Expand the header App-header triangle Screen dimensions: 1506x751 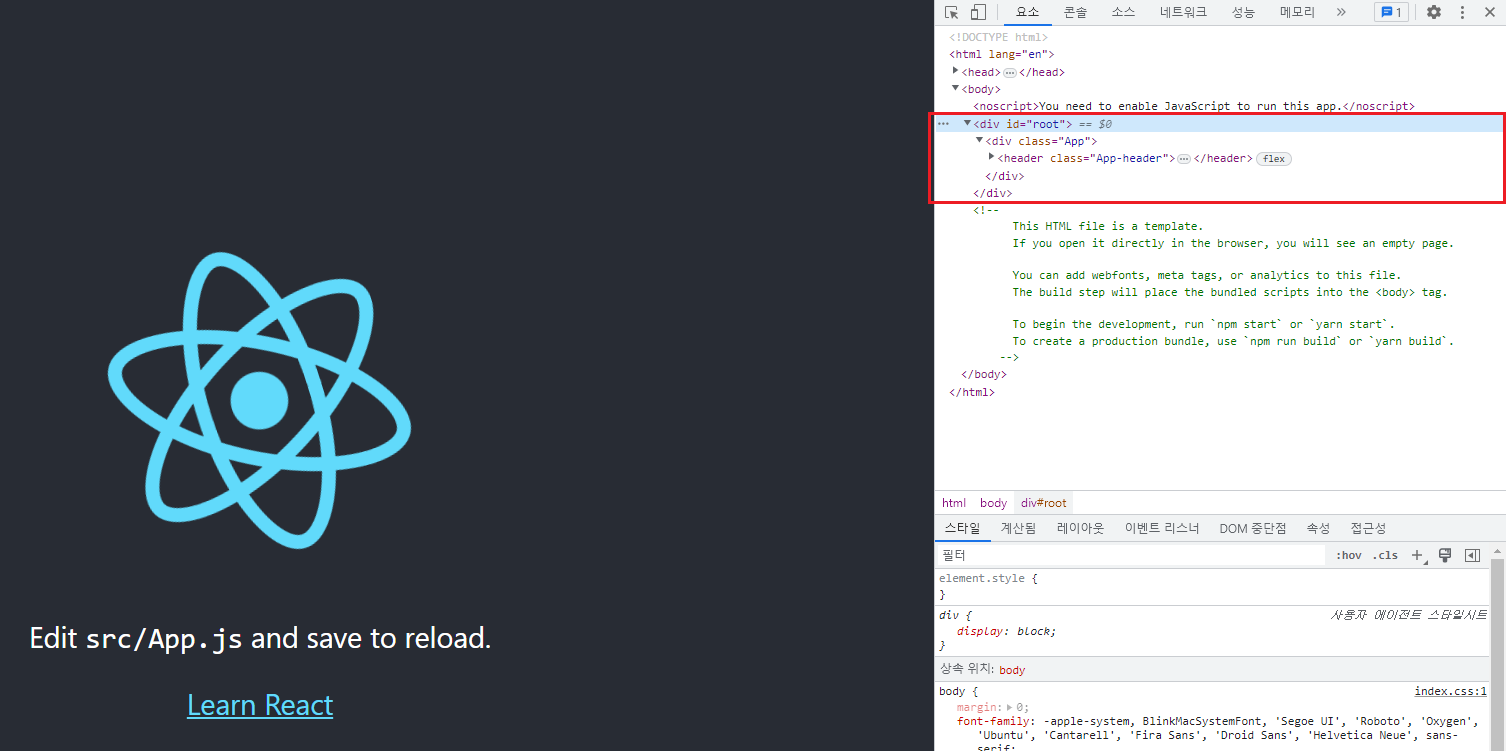coord(991,157)
